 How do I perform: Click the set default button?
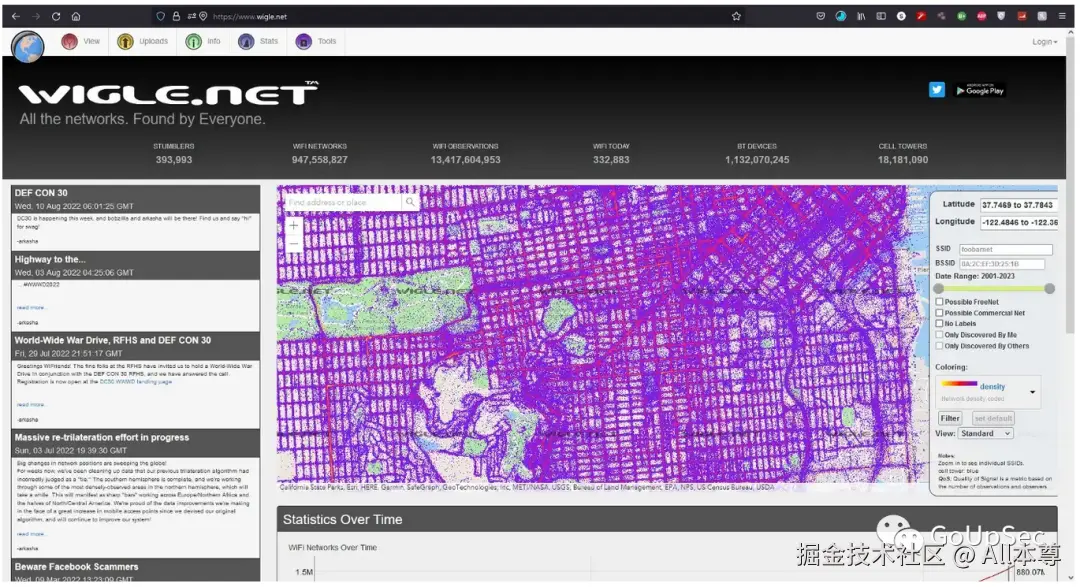click(x=993, y=418)
